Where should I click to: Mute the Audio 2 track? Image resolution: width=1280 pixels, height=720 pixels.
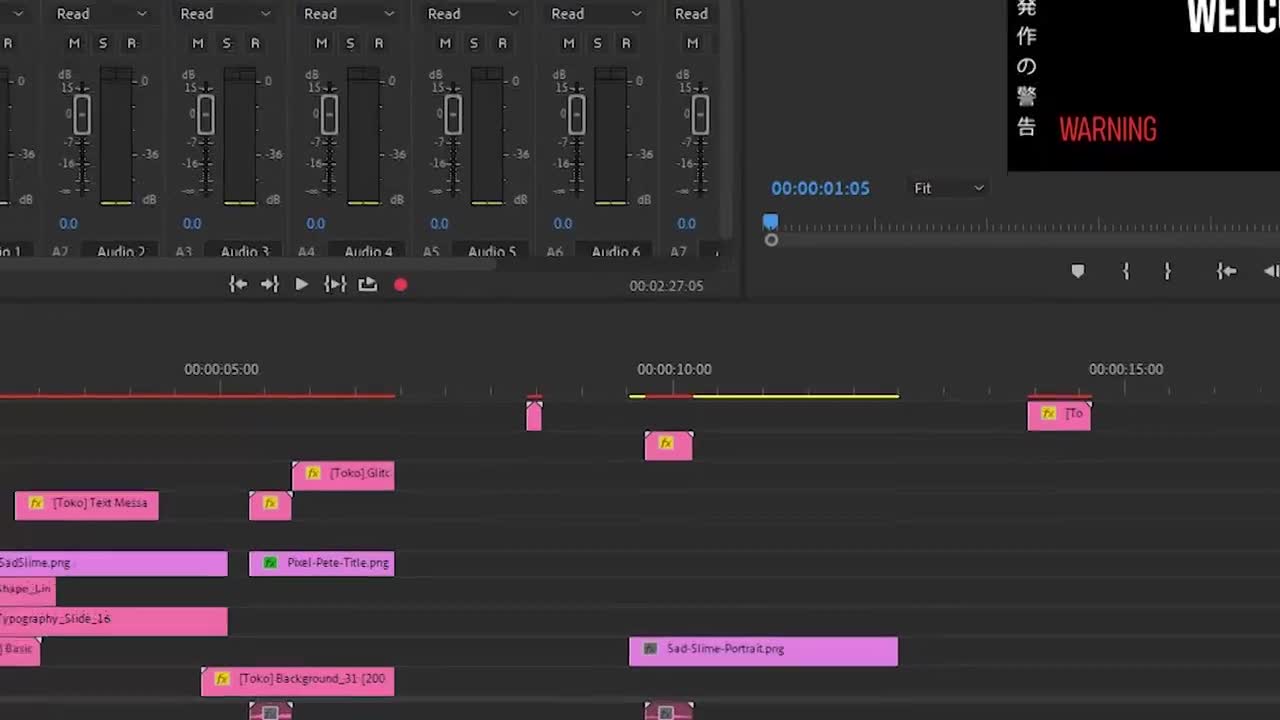[x=74, y=43]
